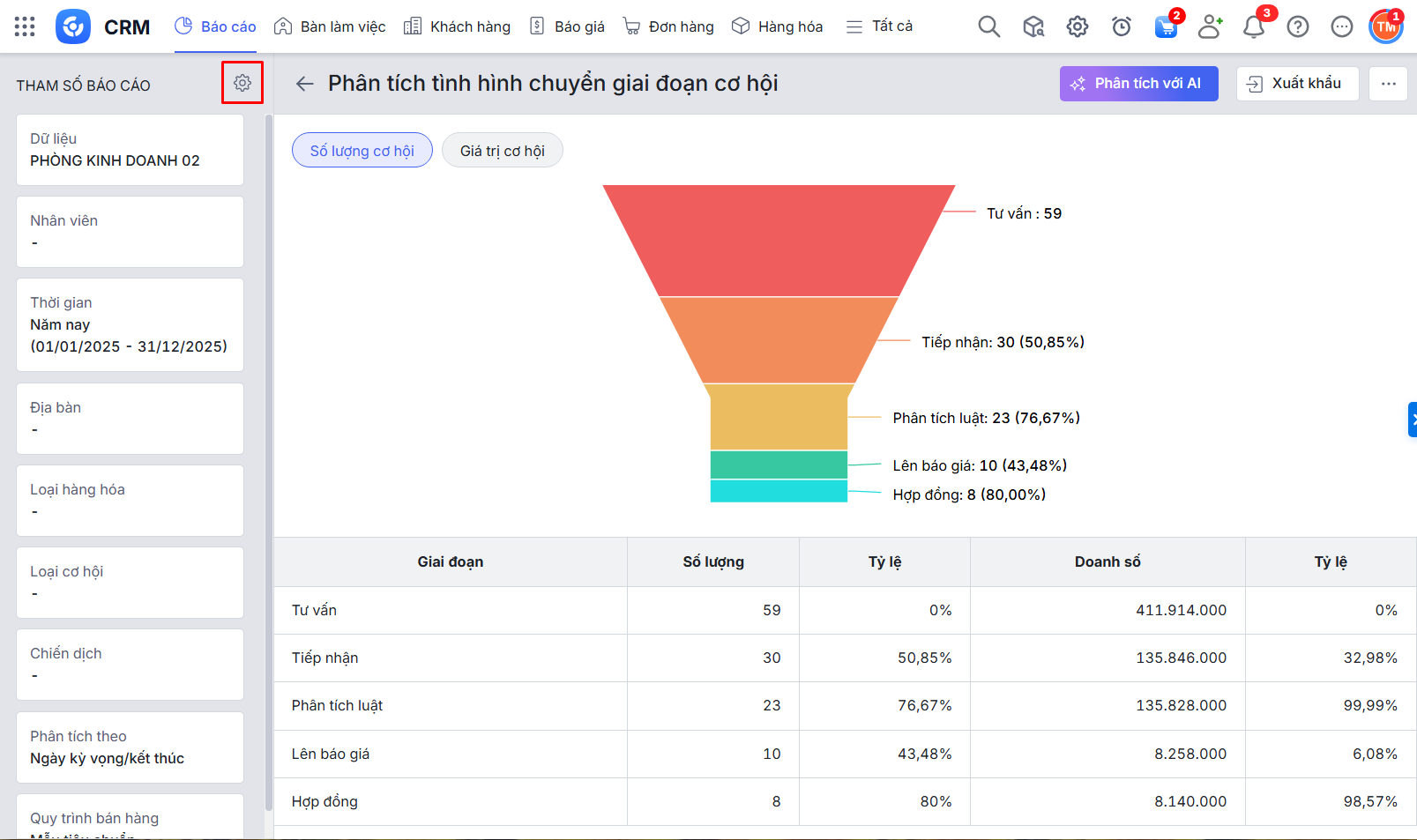1417x840 pixels.
Task: Open the Thời gian parameter selector
Action: pyautogui.click(x=130, y=324)
